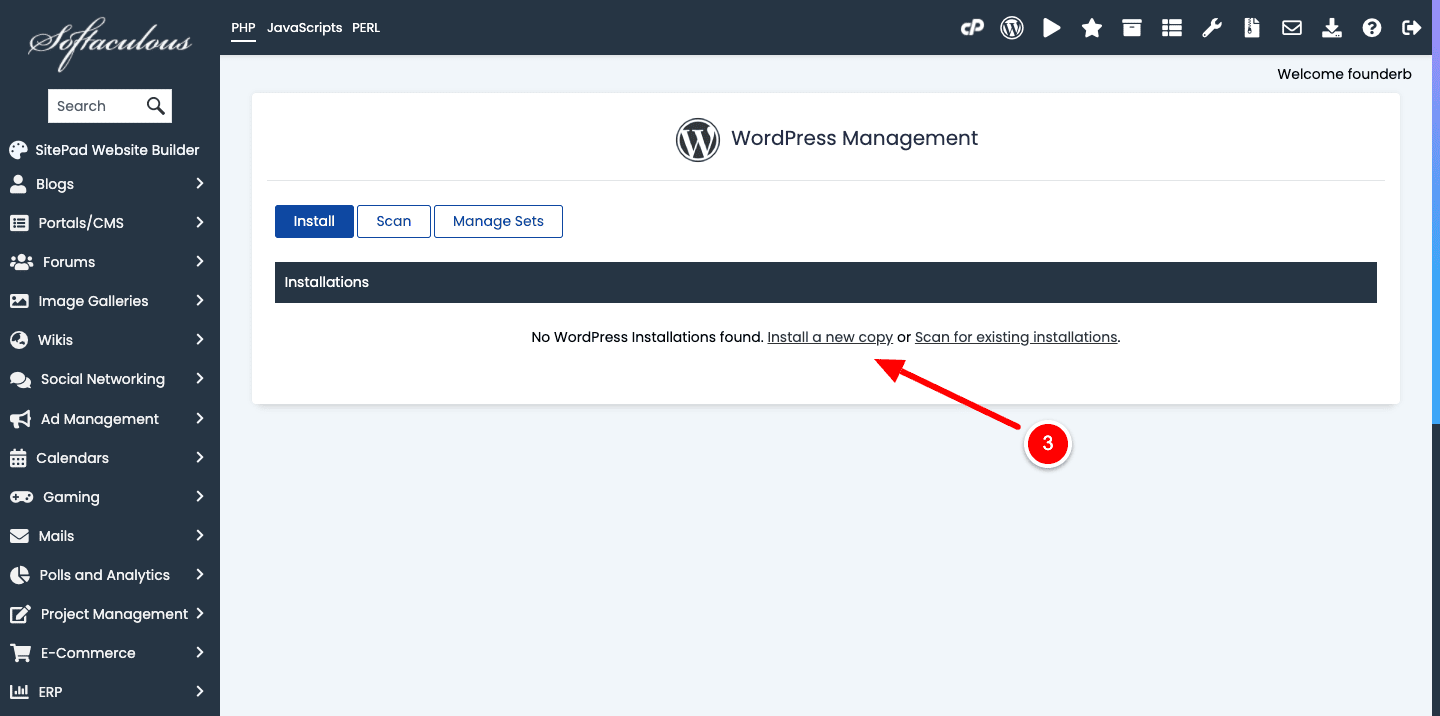This screenshot has height=716, width=1440.
Task: Open the envelope icon in top bar
Action: click(1292, 28)
